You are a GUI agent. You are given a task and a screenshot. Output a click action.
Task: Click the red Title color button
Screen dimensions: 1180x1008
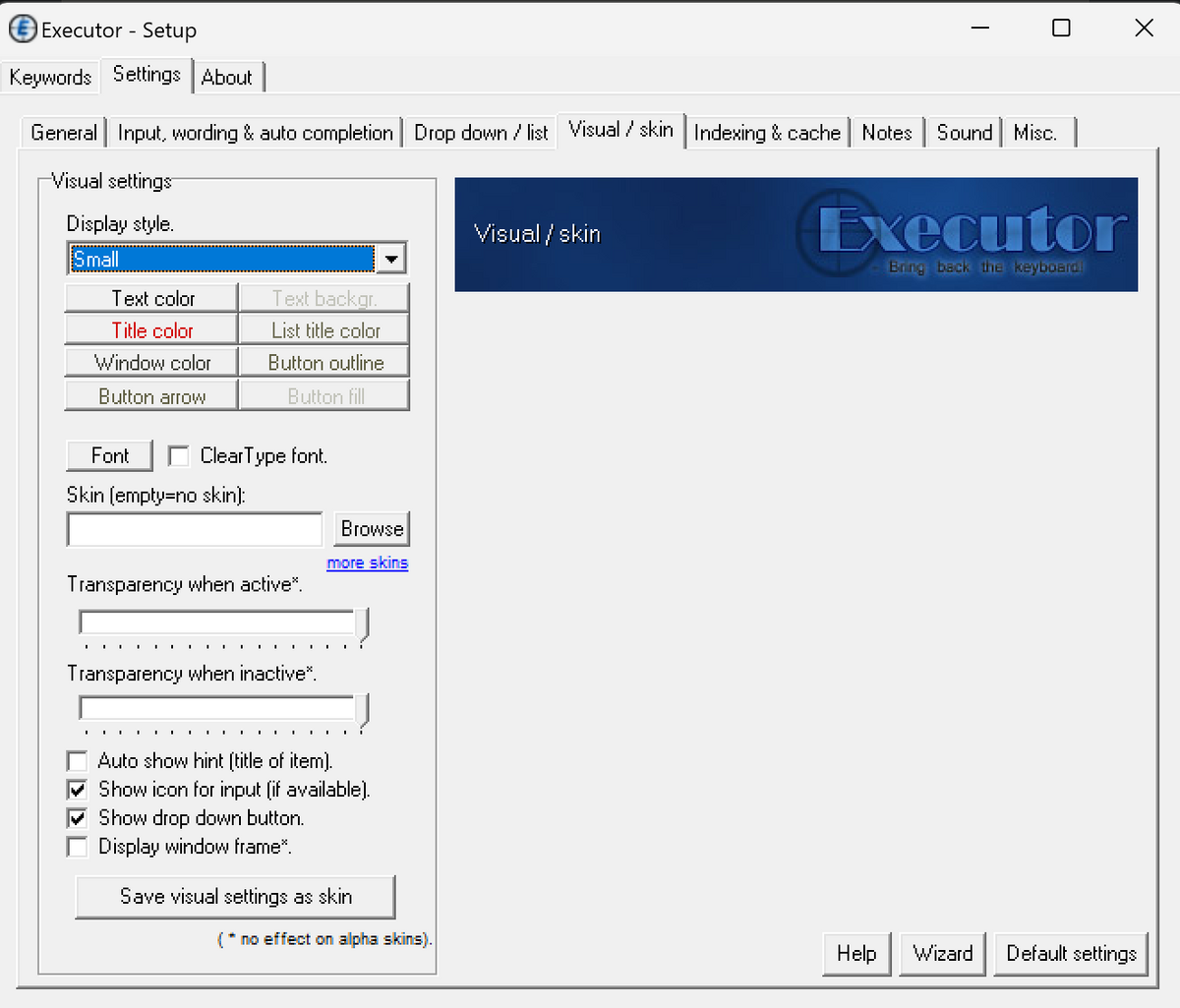tap(152, 330)
